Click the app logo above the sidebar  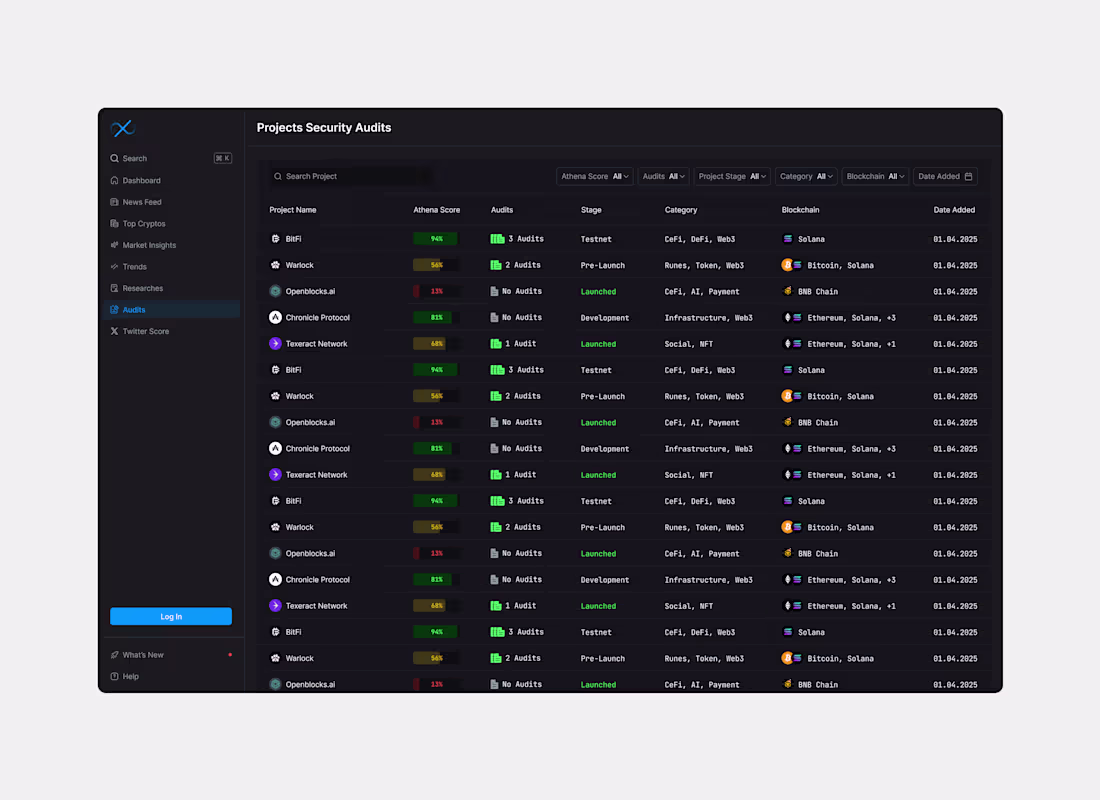point(122,128)
